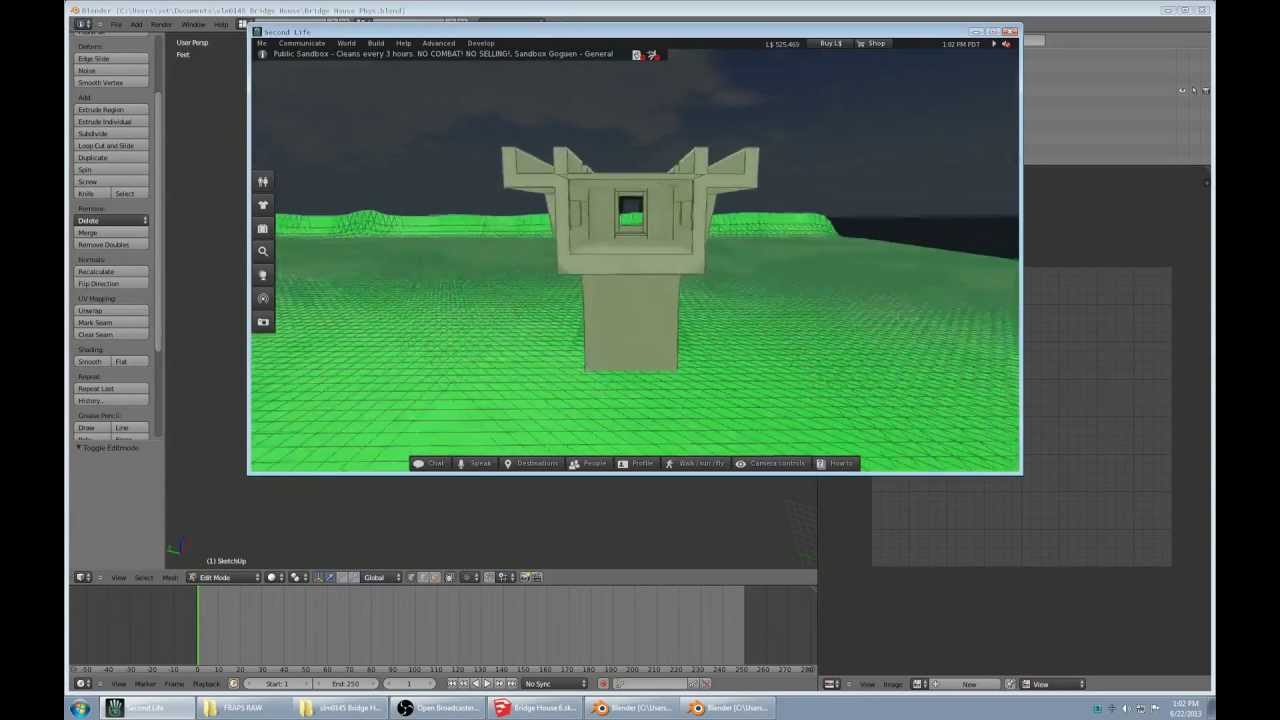This screenshot has height=720, width=1280.
Task: Click Extrude Region in the tool shelf
Action: pos(112,110)
